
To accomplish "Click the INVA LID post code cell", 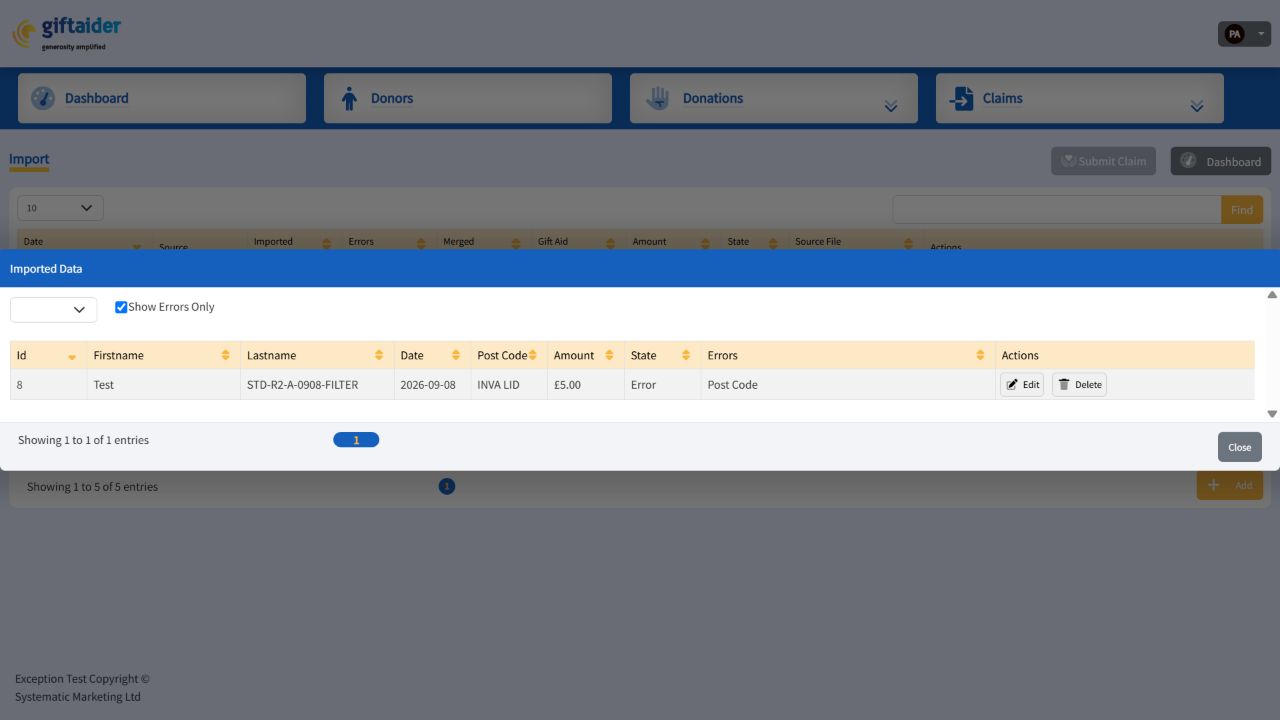I will point(509,385).
